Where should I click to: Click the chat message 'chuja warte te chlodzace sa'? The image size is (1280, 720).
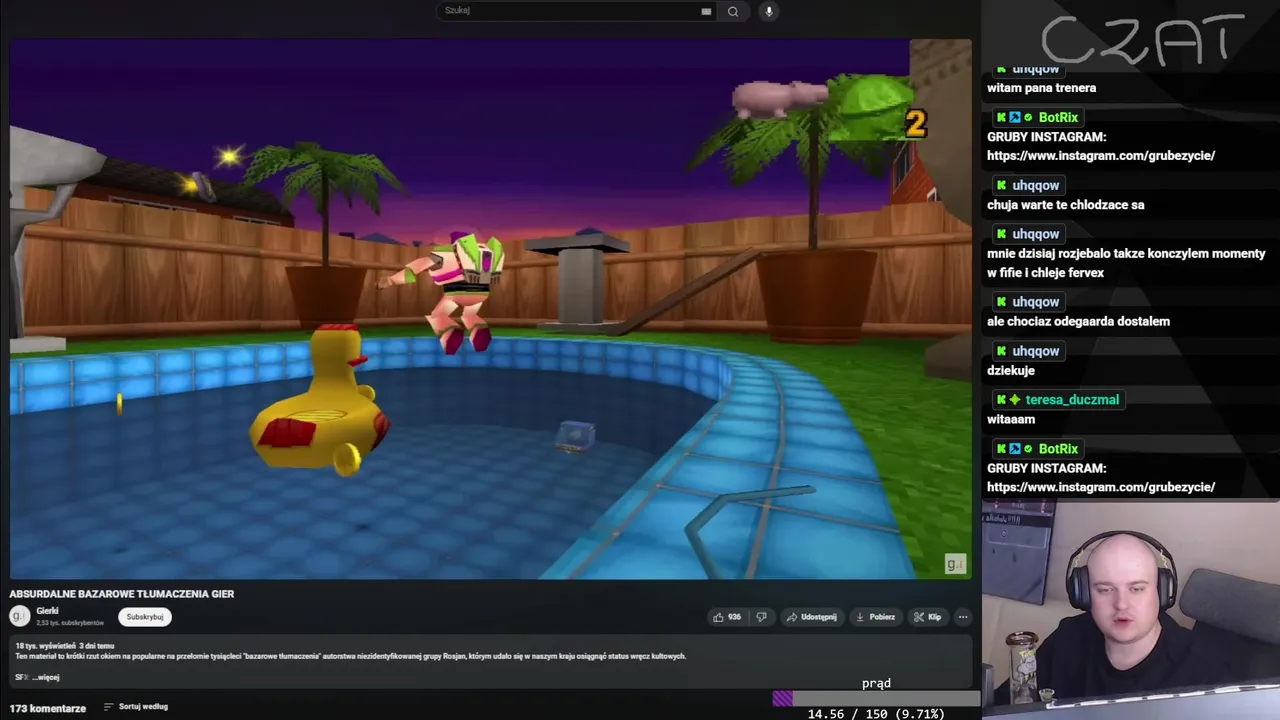tap(1066, 205)
